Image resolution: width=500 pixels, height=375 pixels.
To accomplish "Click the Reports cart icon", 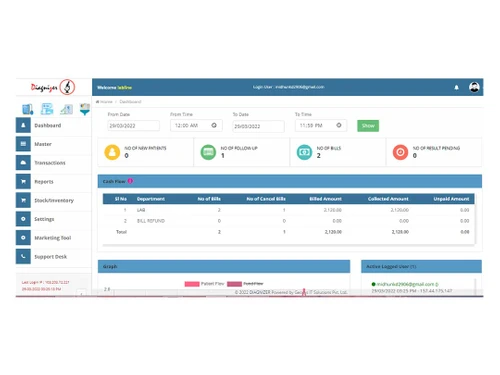I will 23,182.
